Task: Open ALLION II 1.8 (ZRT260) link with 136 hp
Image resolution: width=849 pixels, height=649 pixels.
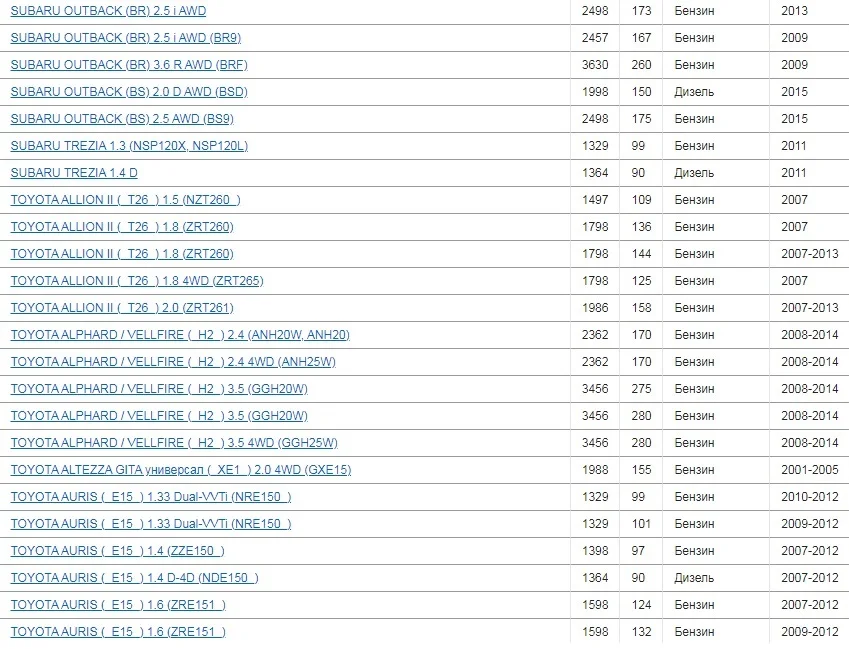Action: [x=122, y=227]
